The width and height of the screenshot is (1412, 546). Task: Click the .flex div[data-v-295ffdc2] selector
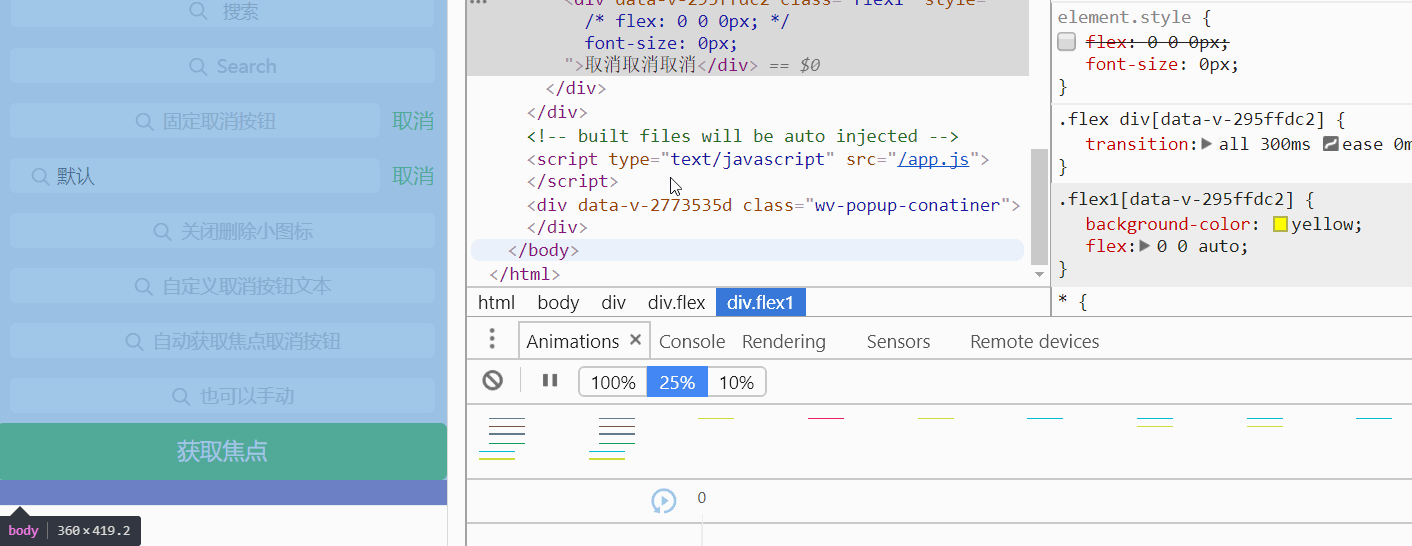tap(1193, 120)
